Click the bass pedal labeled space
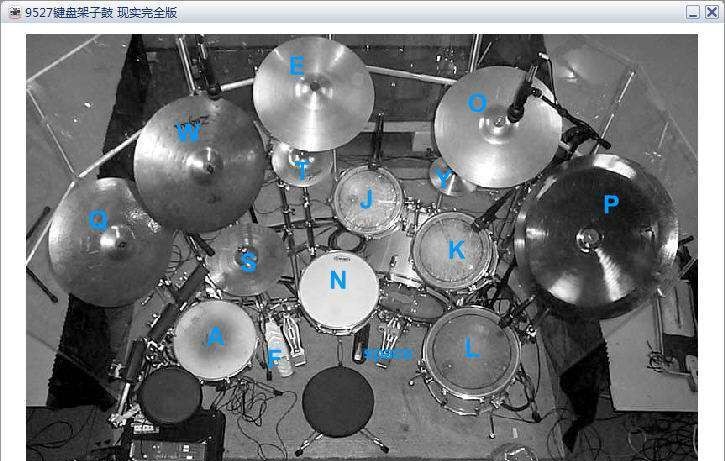 tap(389, 342)
